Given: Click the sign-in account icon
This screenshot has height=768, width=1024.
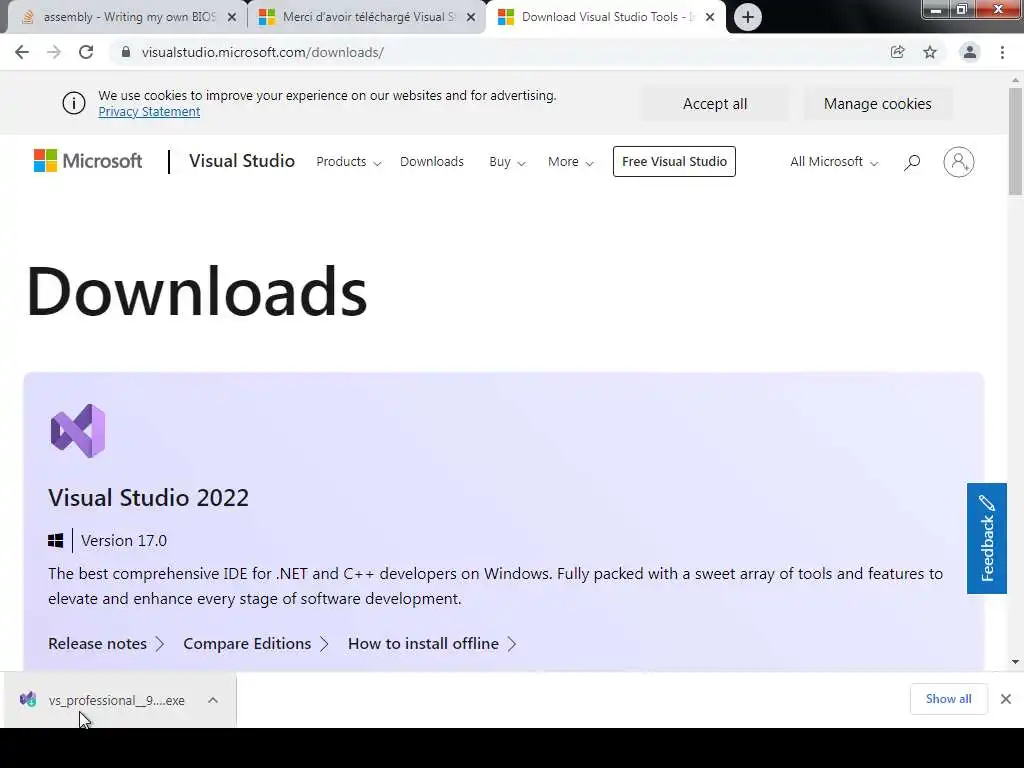Looking at the screenshot, I should coord(959,162).
